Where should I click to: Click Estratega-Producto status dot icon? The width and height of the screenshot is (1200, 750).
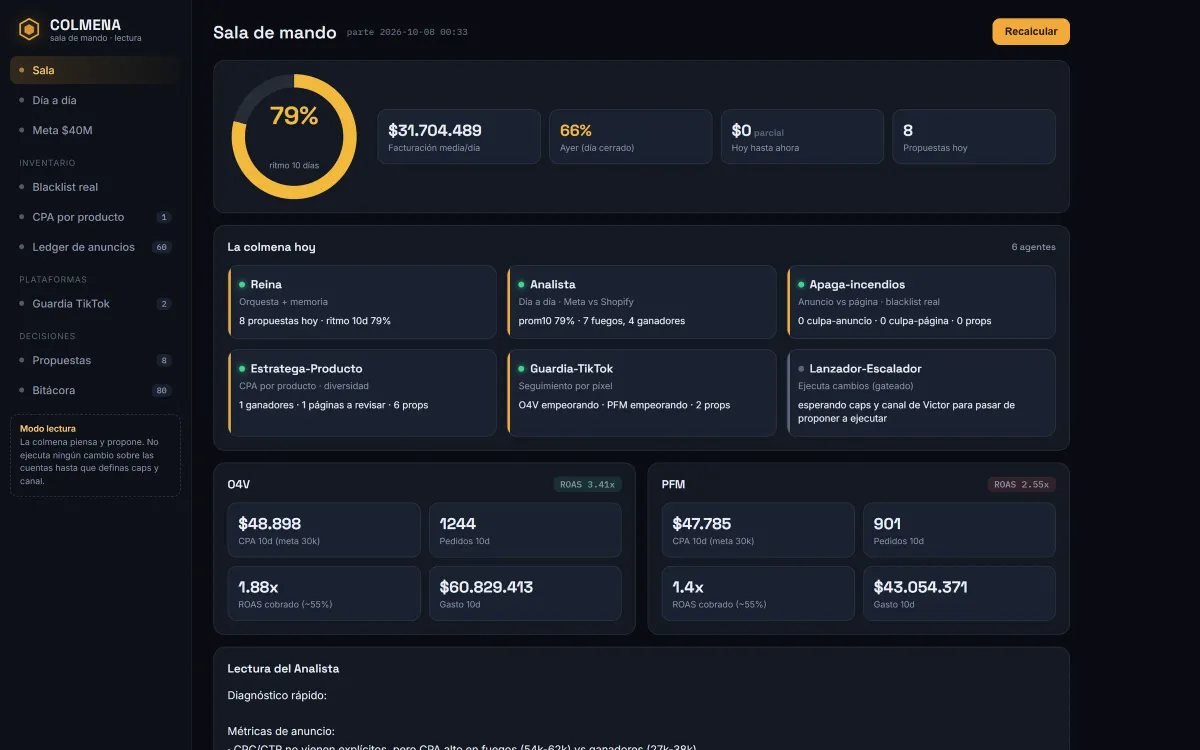[242, 369]
